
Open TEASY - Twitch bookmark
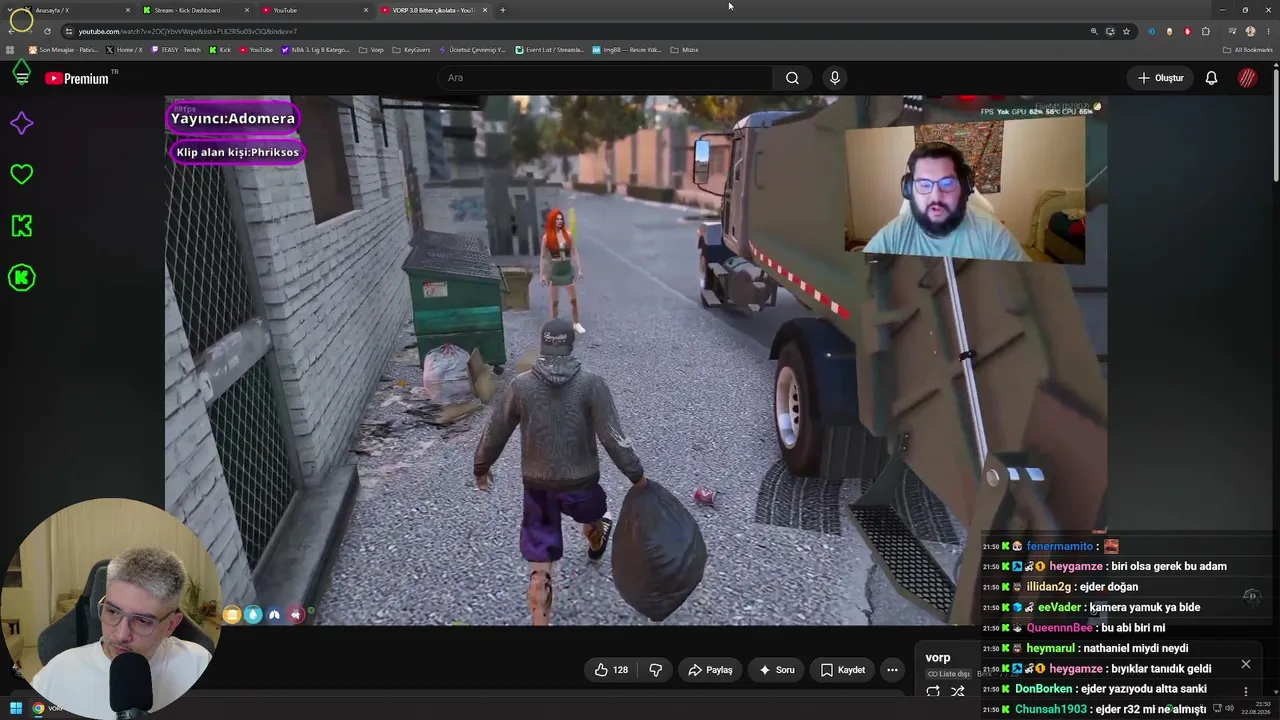175,50
